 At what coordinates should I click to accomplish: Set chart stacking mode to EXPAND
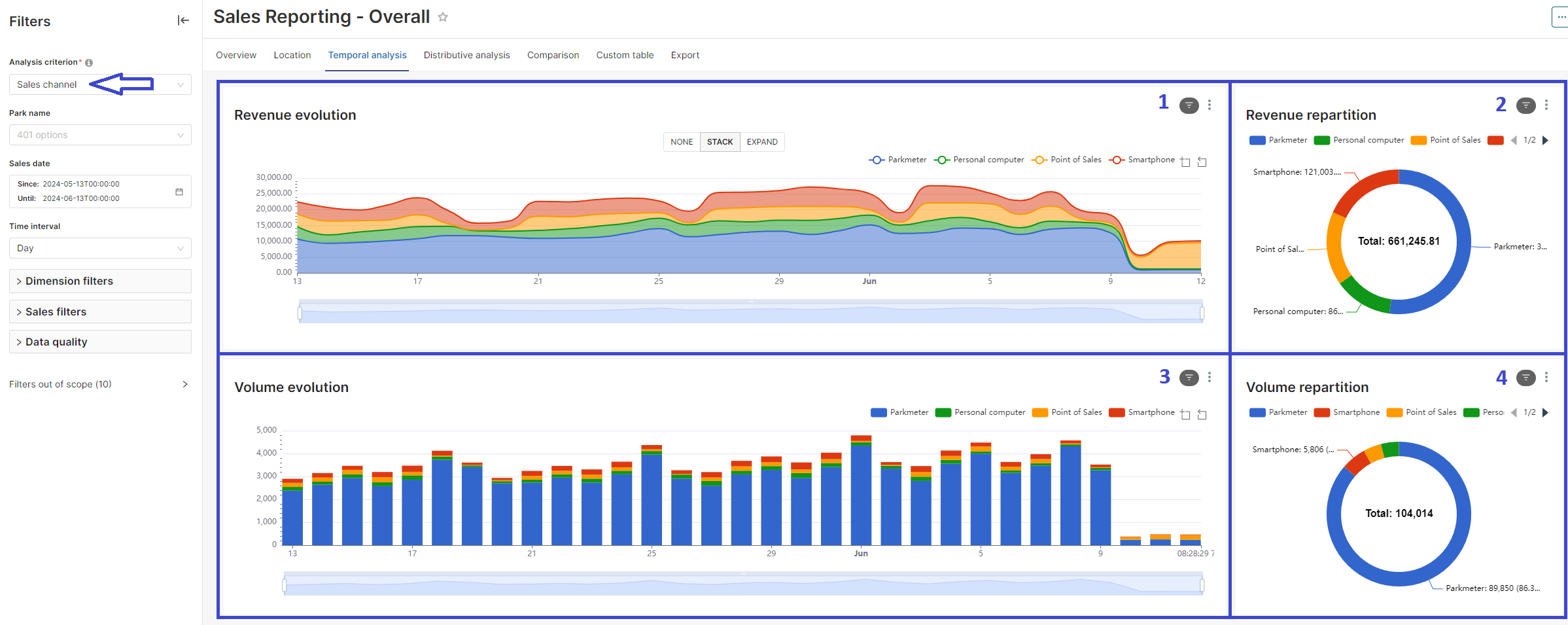point(762,142)
